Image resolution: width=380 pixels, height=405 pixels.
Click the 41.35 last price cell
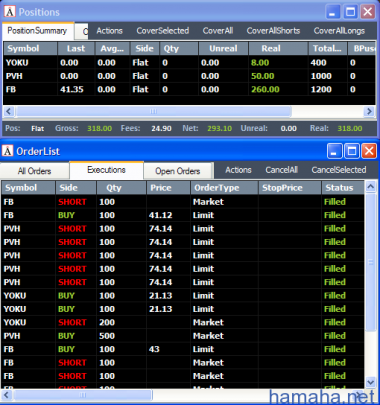click(72, 89)
